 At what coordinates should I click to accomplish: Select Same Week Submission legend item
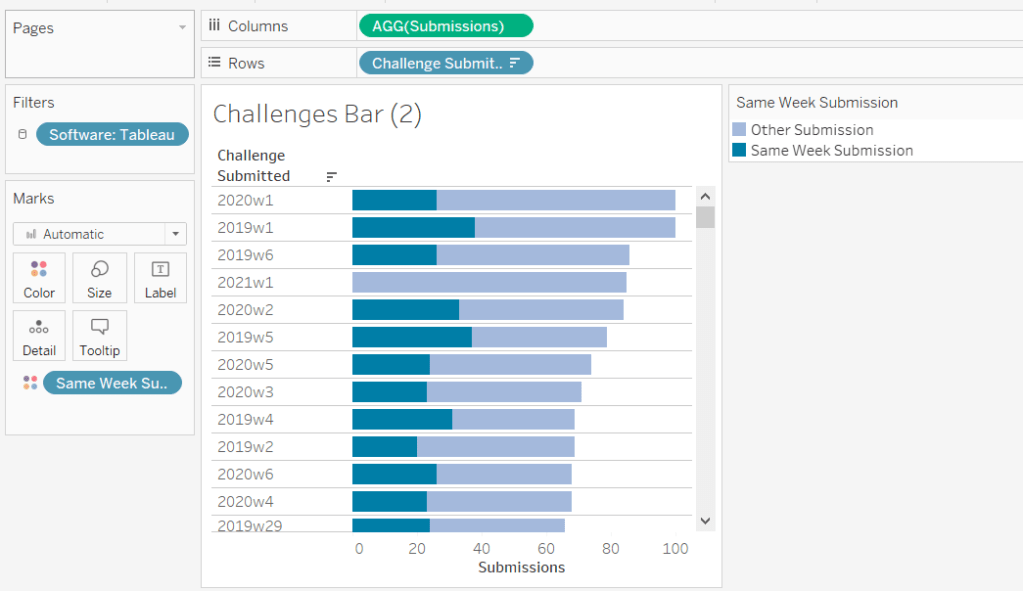[831, 151]
